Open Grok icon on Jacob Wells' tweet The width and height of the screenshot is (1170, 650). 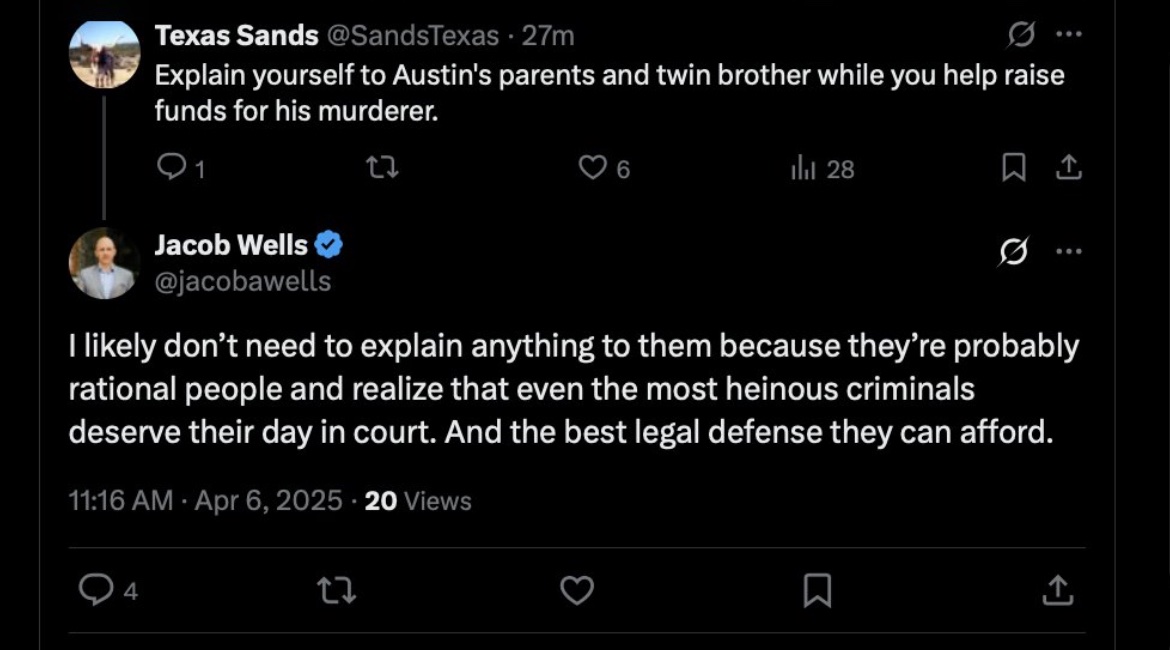[1013, 254]
